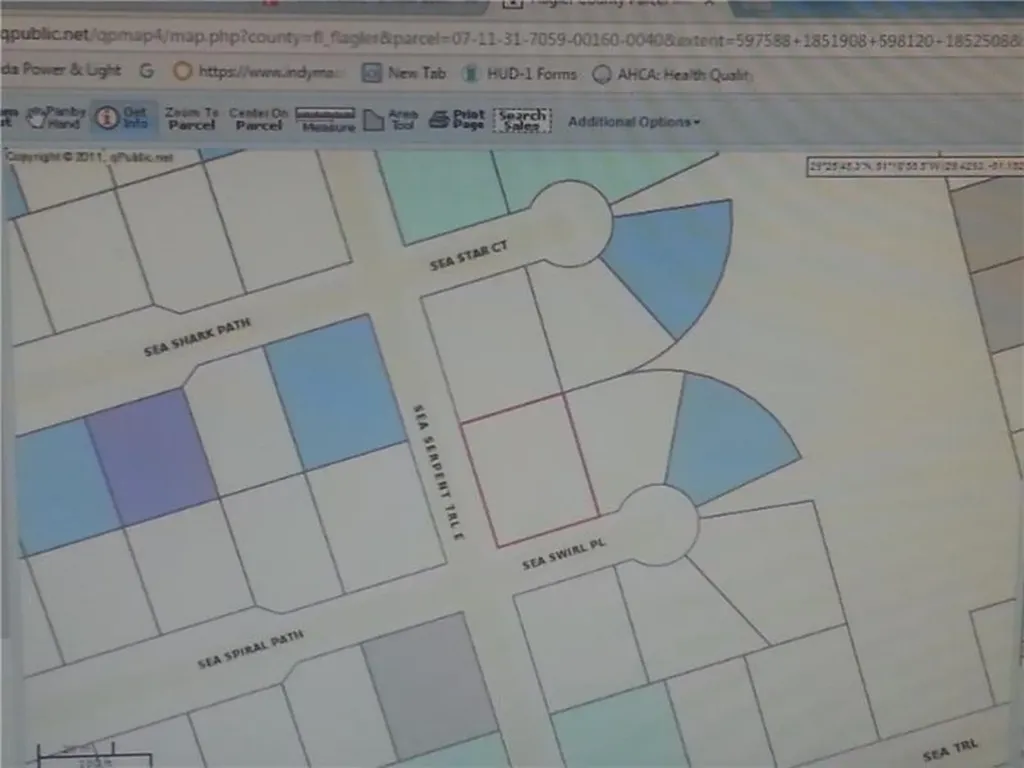Click the purple parcel on Sea Shark Path
Screen dimensions: 1024x768
point(152,456)
